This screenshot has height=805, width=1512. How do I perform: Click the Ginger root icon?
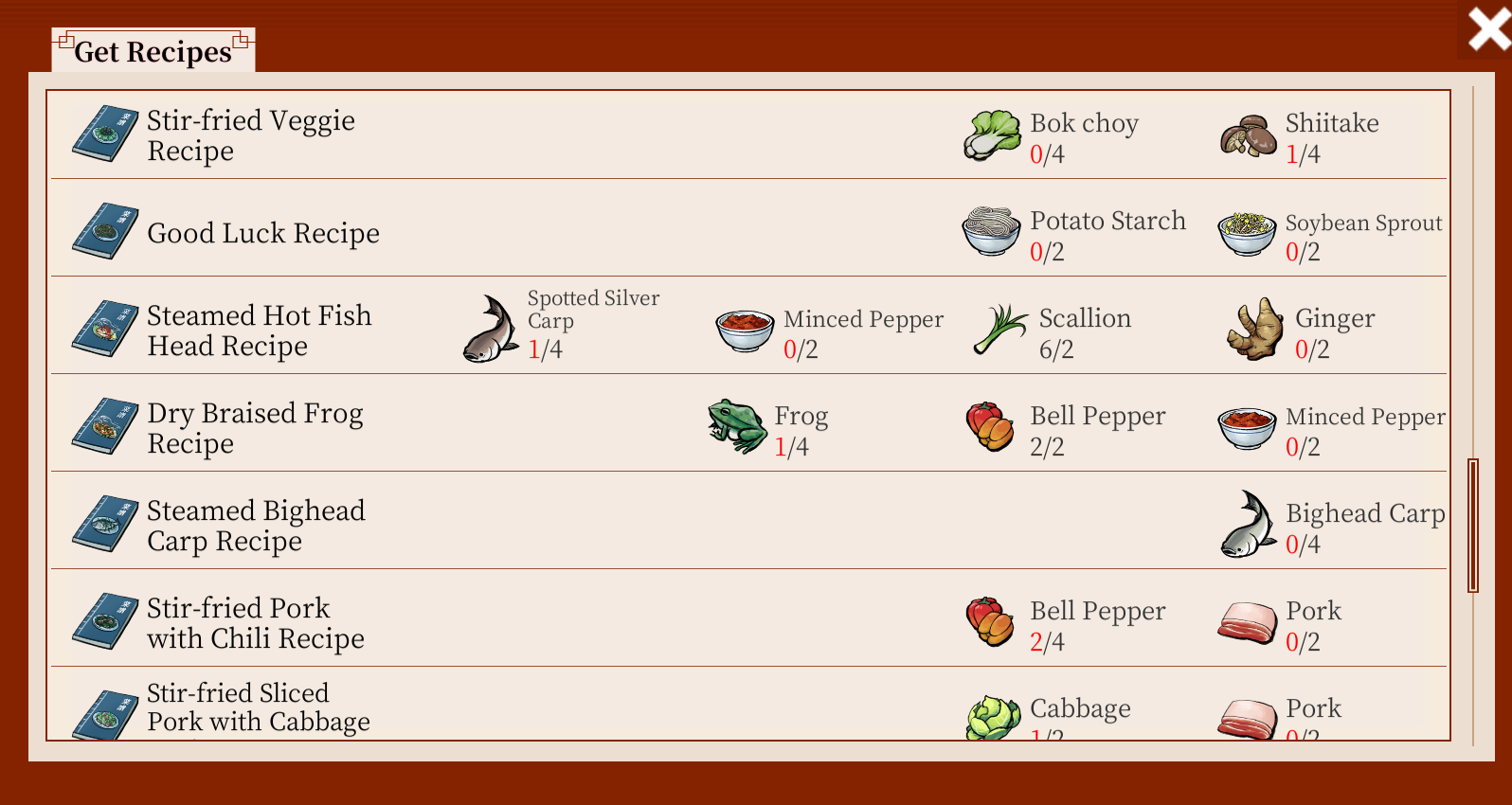point(1255,330)
